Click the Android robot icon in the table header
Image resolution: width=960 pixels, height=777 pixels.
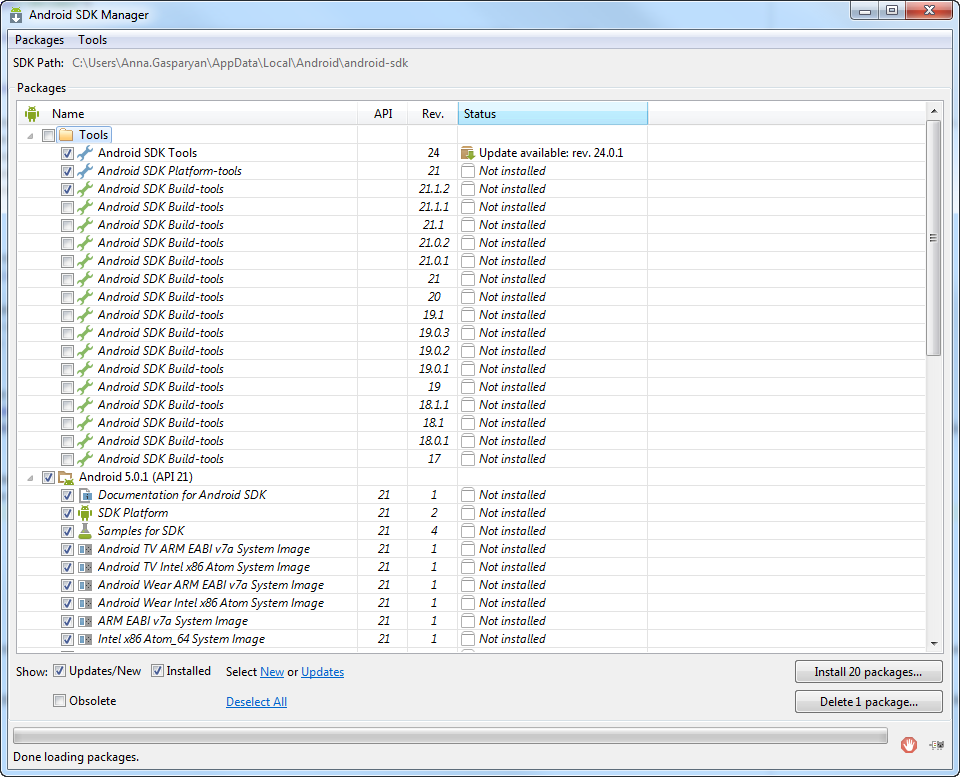pos(32,114)
